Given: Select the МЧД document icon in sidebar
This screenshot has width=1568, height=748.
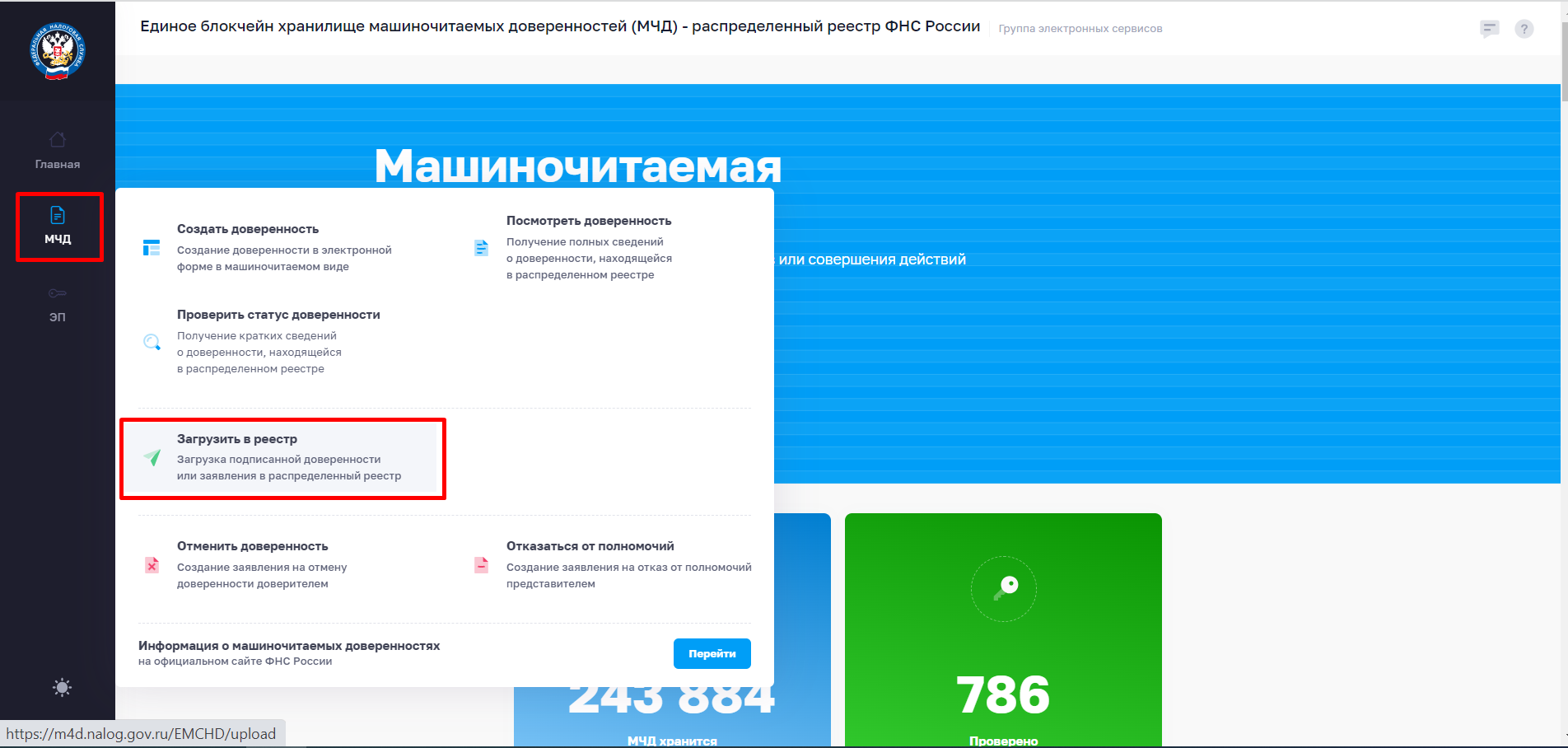Looking at the screenshot, I should point(58,215).
